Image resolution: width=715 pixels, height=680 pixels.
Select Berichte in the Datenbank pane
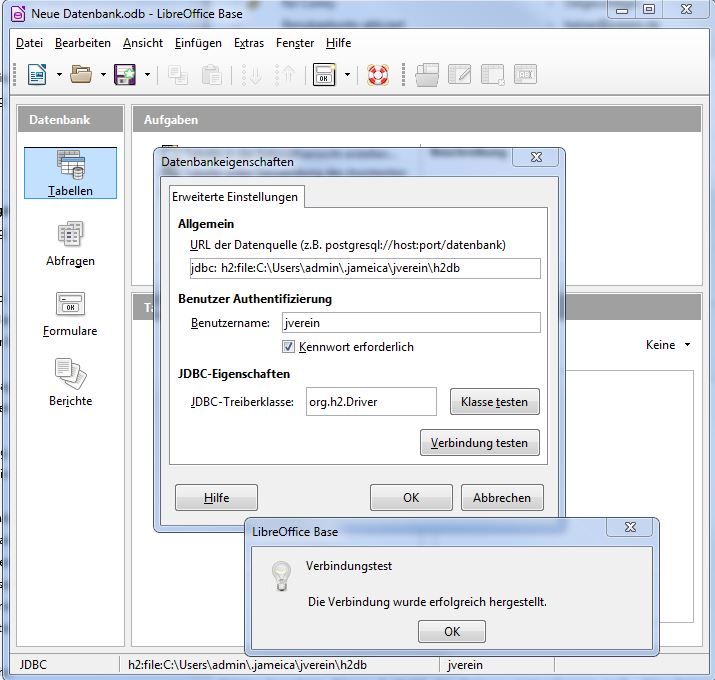[70, 382]
